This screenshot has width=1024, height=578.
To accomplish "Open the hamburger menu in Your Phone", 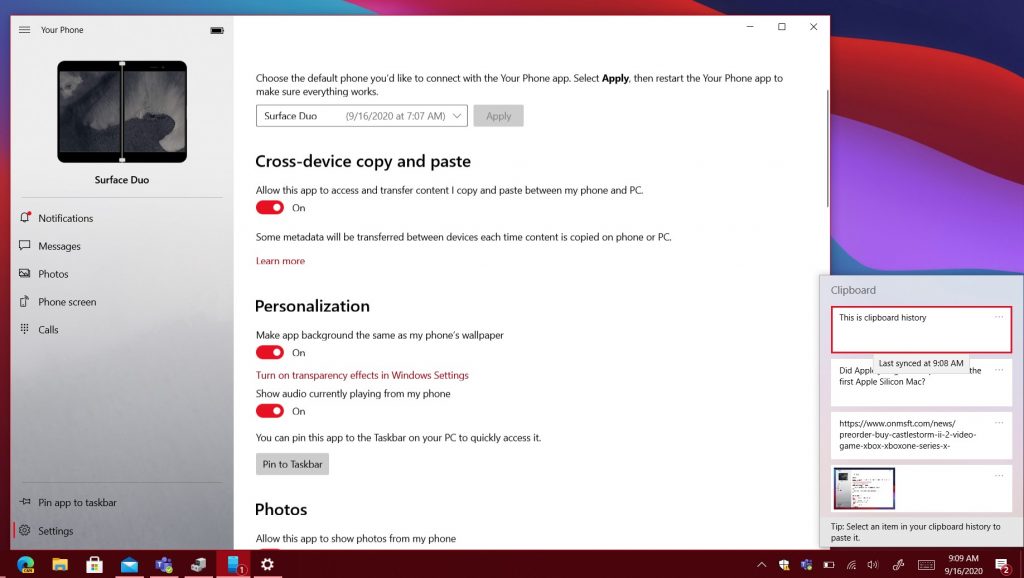I will coord(25,30).
